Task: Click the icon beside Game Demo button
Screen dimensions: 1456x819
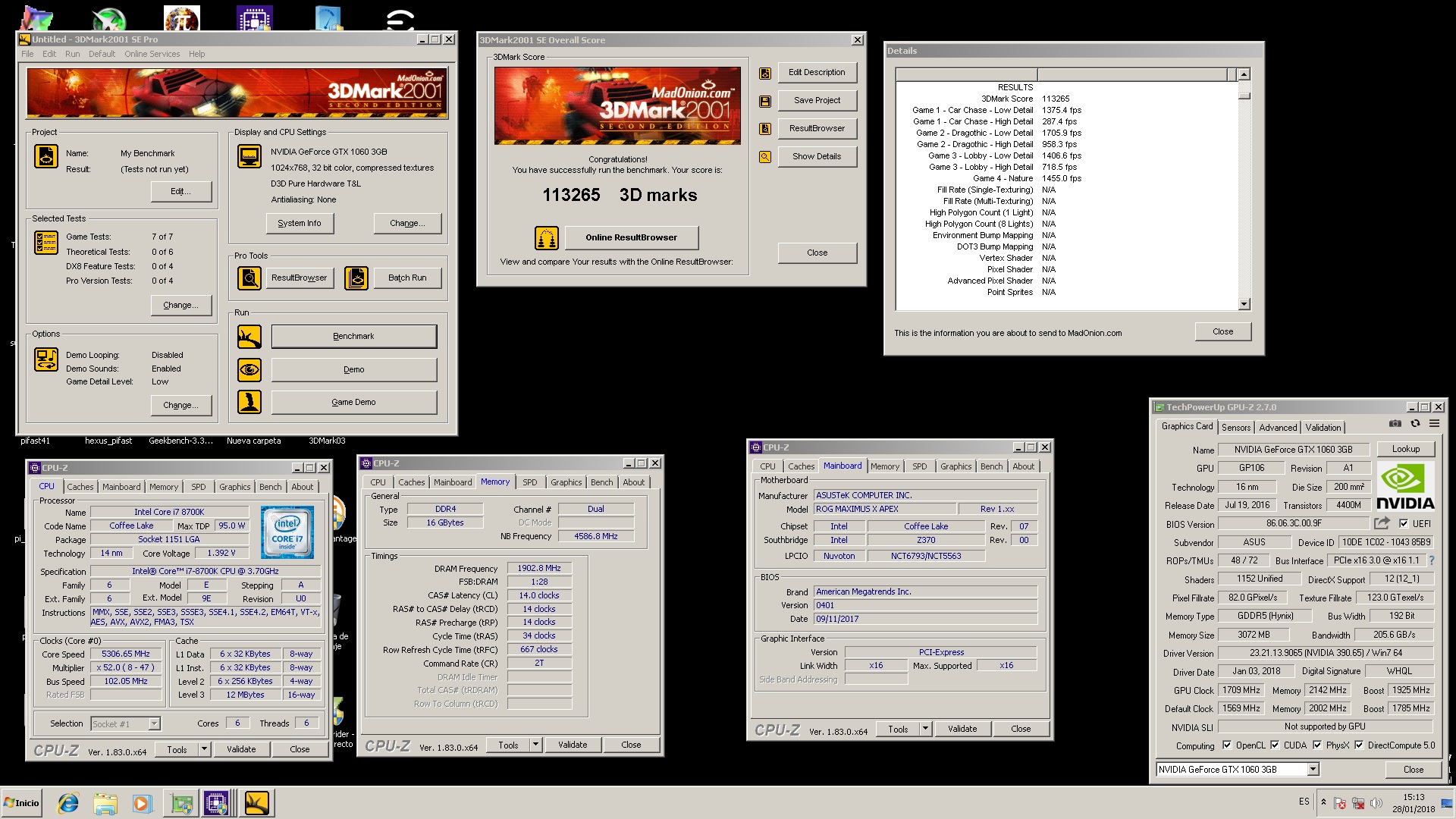Action: (x=249, y=402)
